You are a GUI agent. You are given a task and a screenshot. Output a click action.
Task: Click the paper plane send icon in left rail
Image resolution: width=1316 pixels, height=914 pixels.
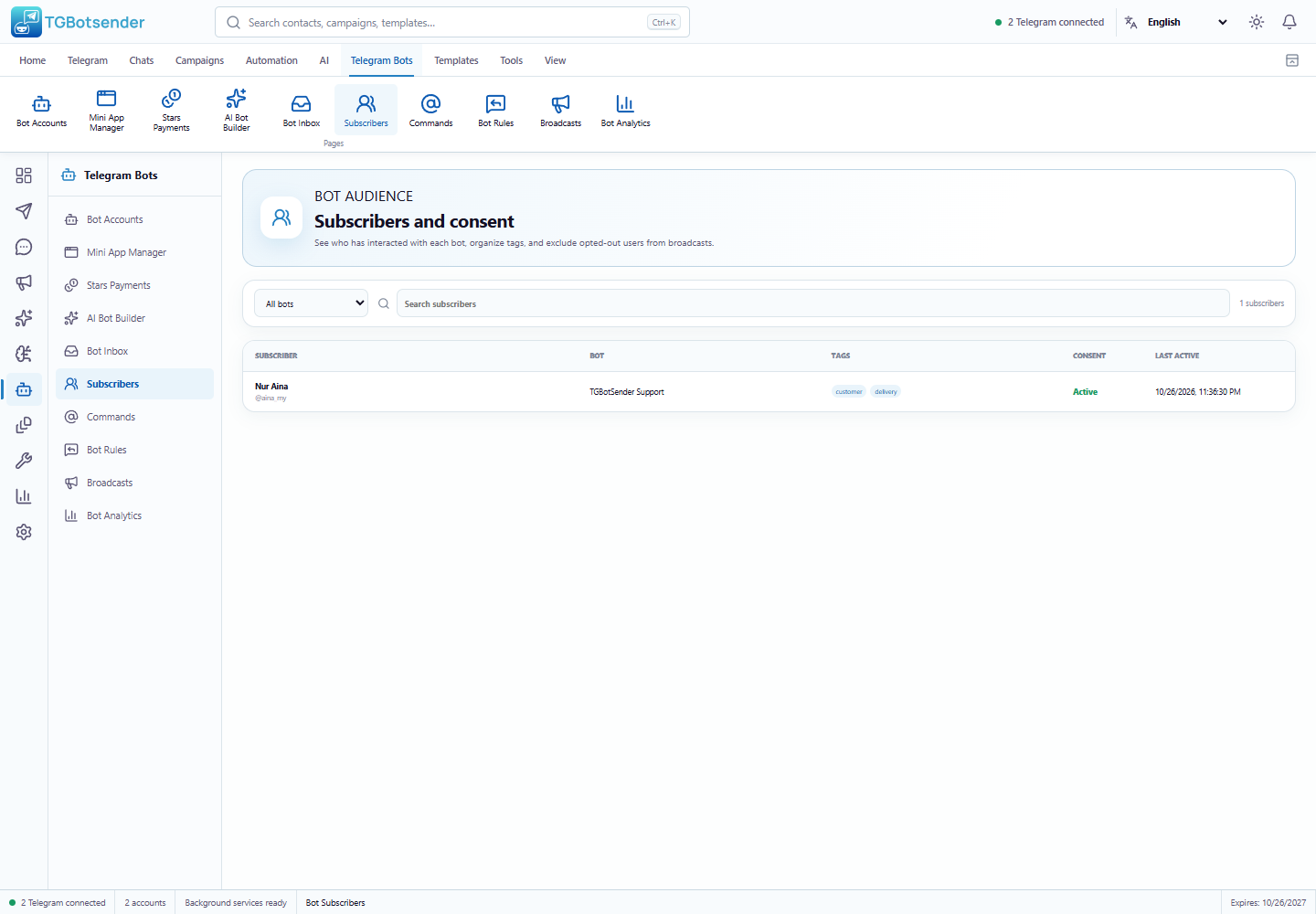pos(24,211)
